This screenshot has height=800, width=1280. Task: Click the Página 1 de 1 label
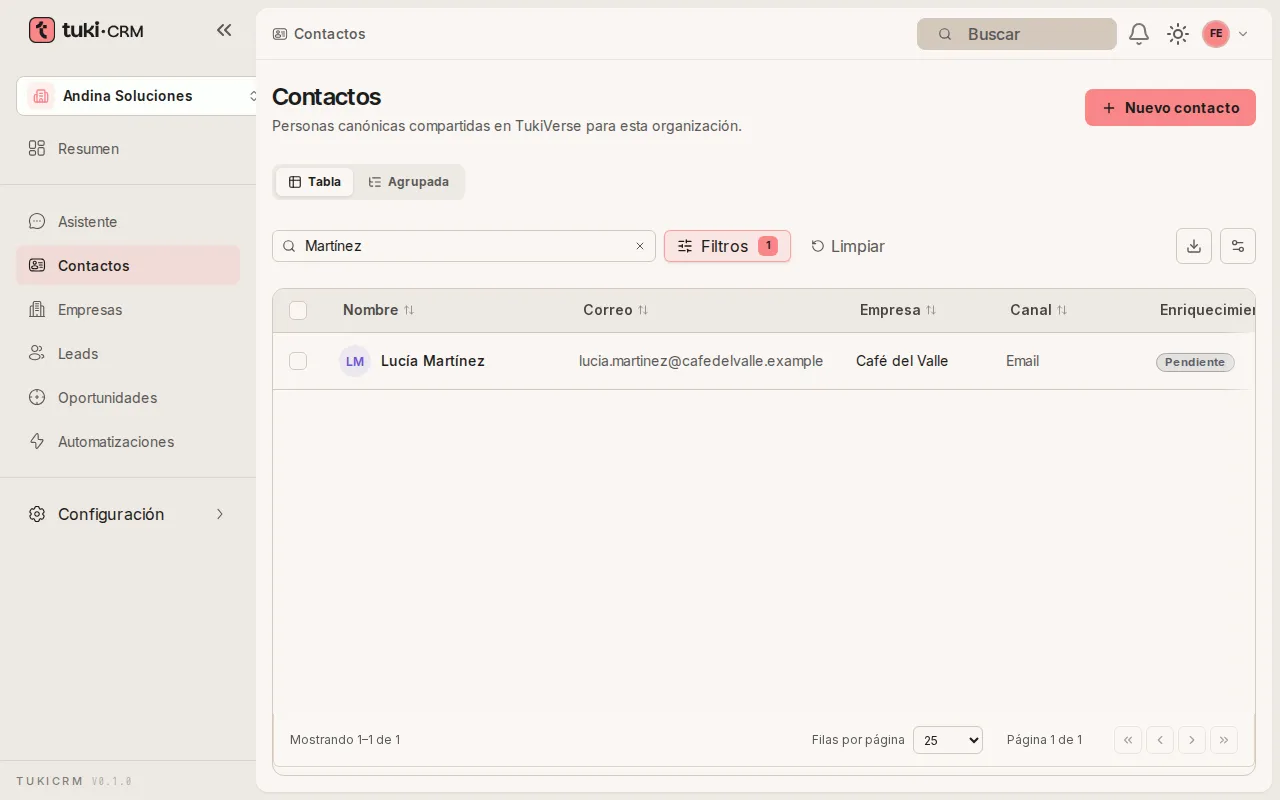(x=1044, y=740)
